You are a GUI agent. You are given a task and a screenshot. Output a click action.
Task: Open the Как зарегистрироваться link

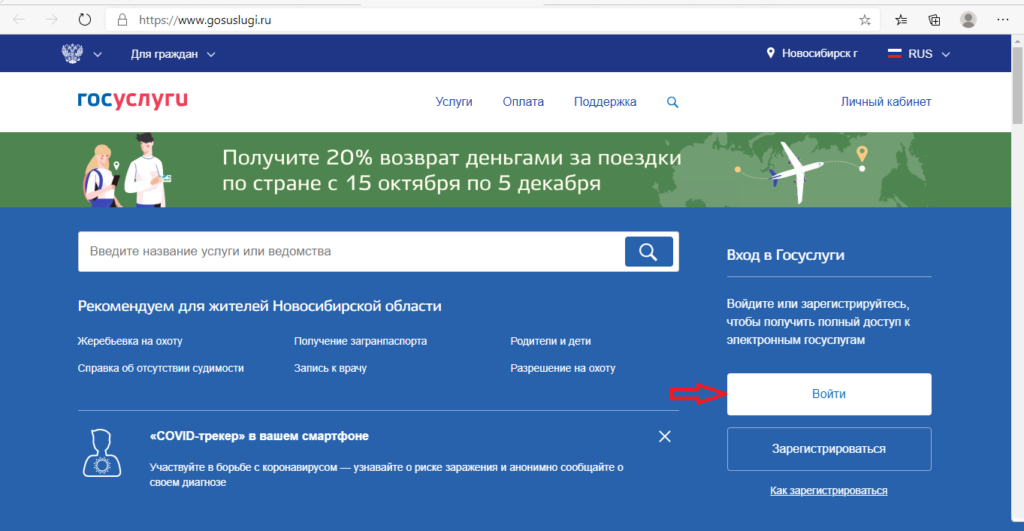tap(829, 491)
